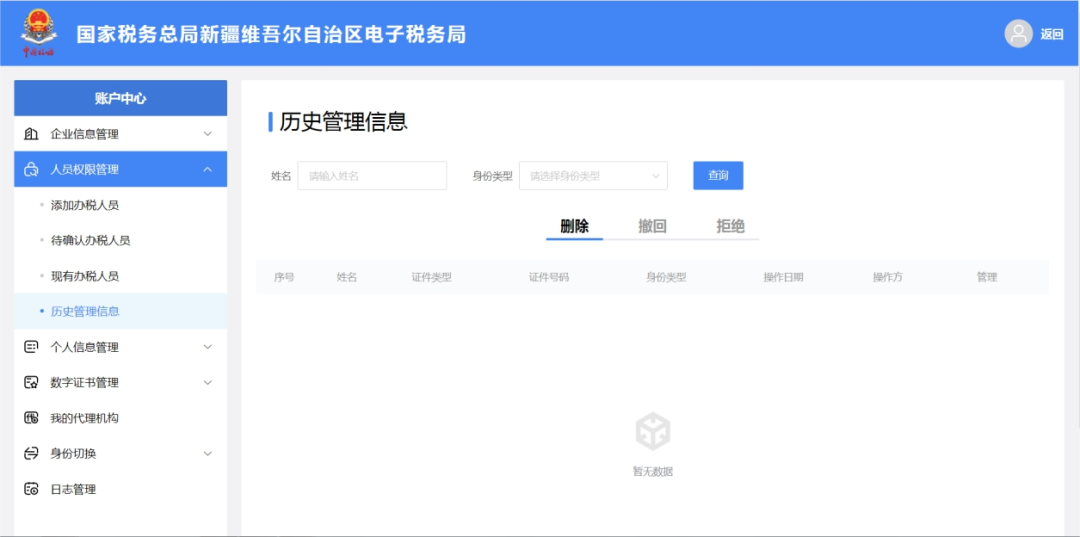Select the 删除 tab
This screenshot has width=1080, height=537.
574,226
